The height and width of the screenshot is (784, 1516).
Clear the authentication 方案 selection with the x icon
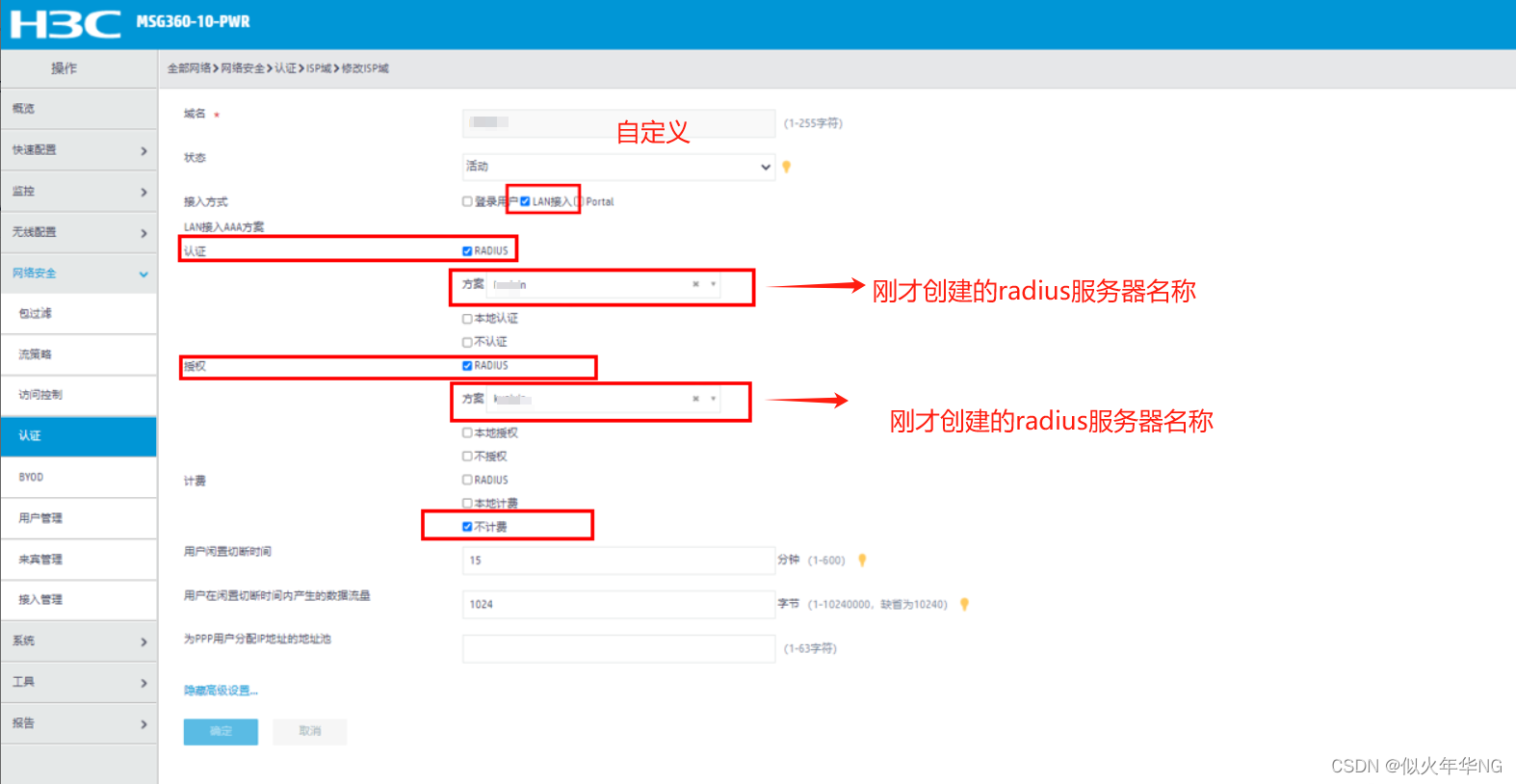pyautogui.click(x=695, y=284)
